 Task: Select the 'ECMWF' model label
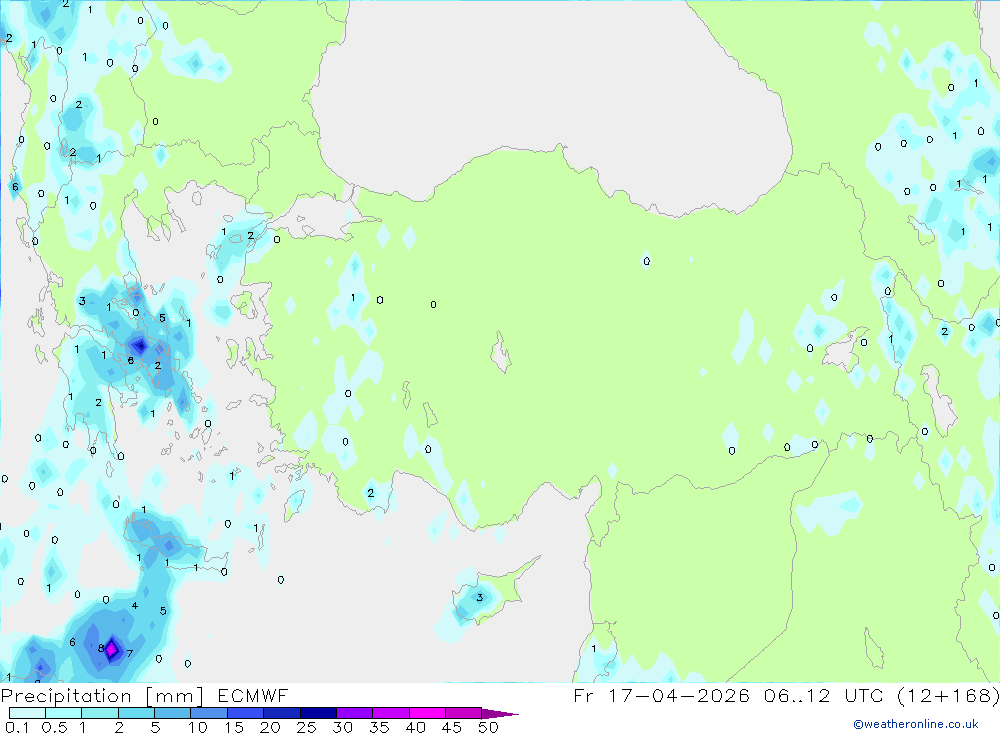(x=253, y=695)
